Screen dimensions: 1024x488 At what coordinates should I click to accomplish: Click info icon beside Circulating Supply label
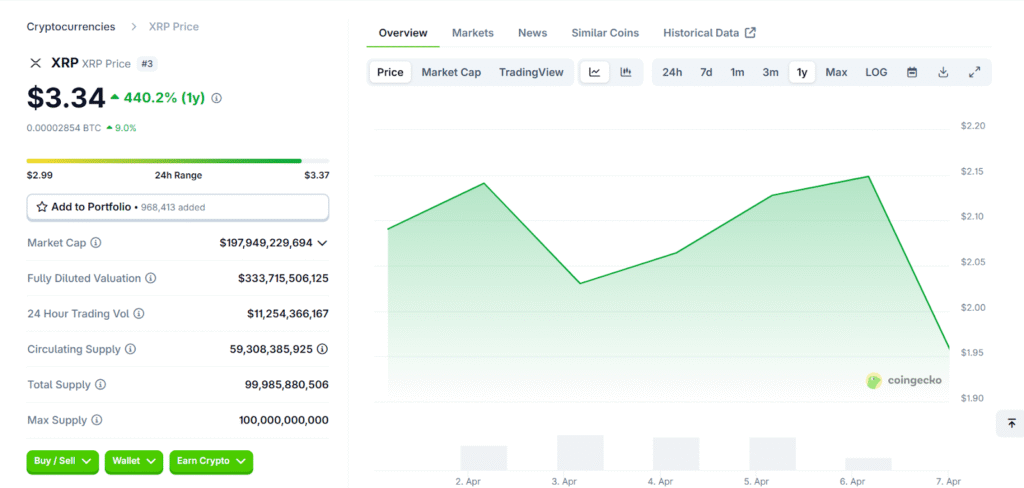(x=131, y=350)
